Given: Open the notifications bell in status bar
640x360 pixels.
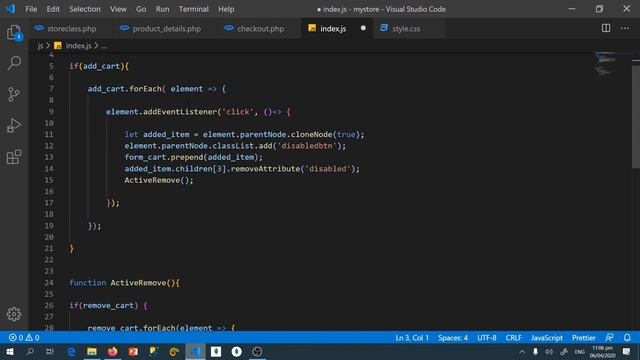Looking at the screenshot, I should (627, 338).
